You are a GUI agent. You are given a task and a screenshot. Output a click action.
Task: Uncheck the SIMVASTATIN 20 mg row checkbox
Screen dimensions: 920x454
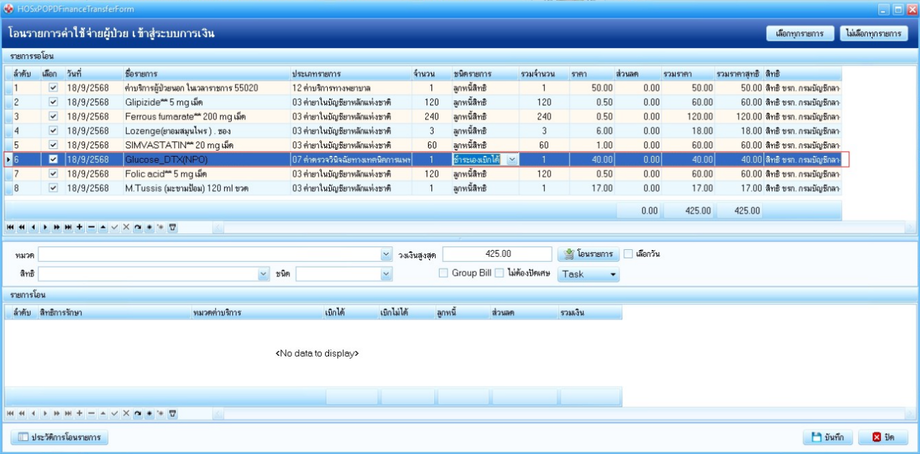tap(53, 145)
